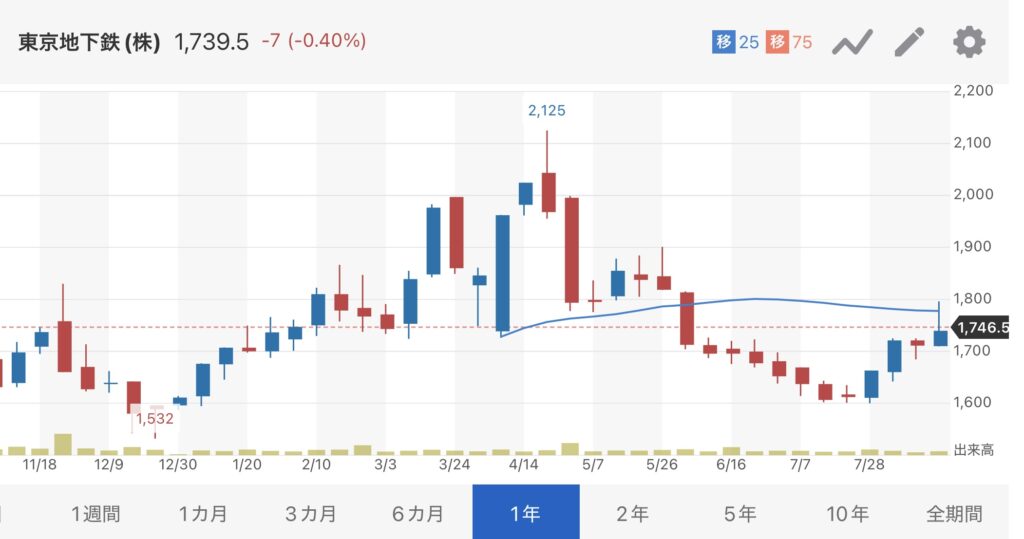This screenshot has height=539, width=1024.
Task: Show the 全期間 full history range
Action: [955, 514]
